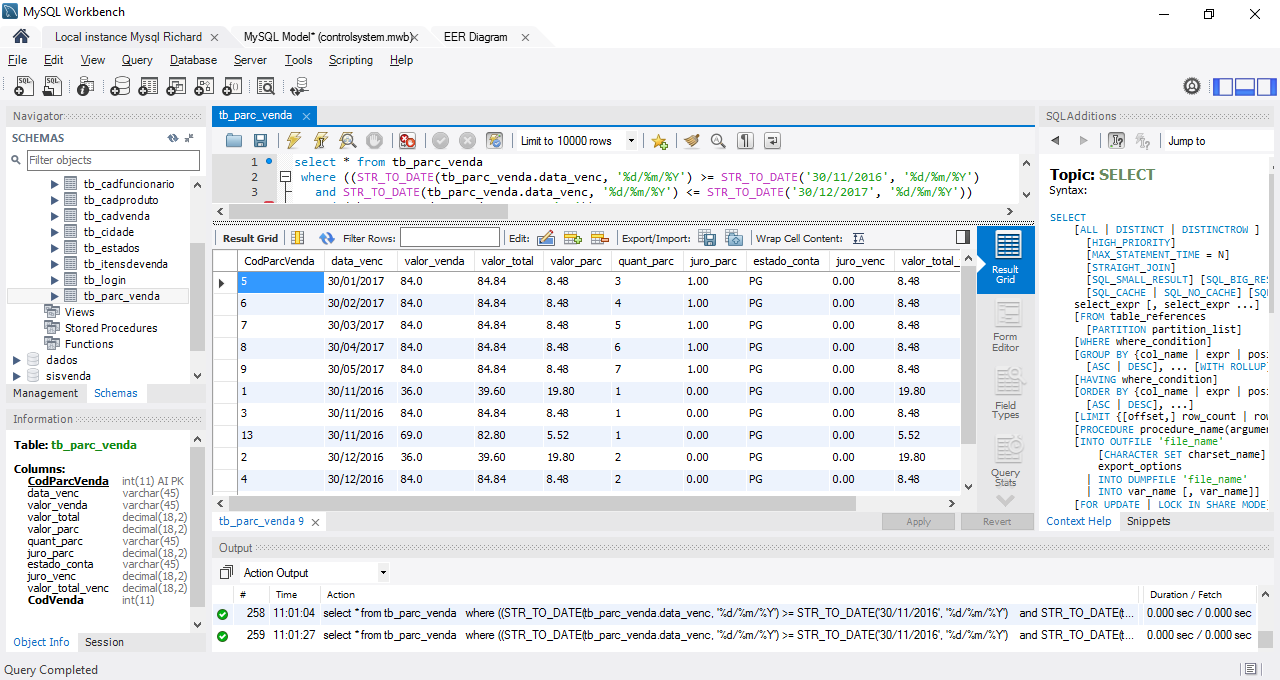The height and width of the screenshot is (680, 1280).
Task: Insert a new row icon
Action: [573, 238]
